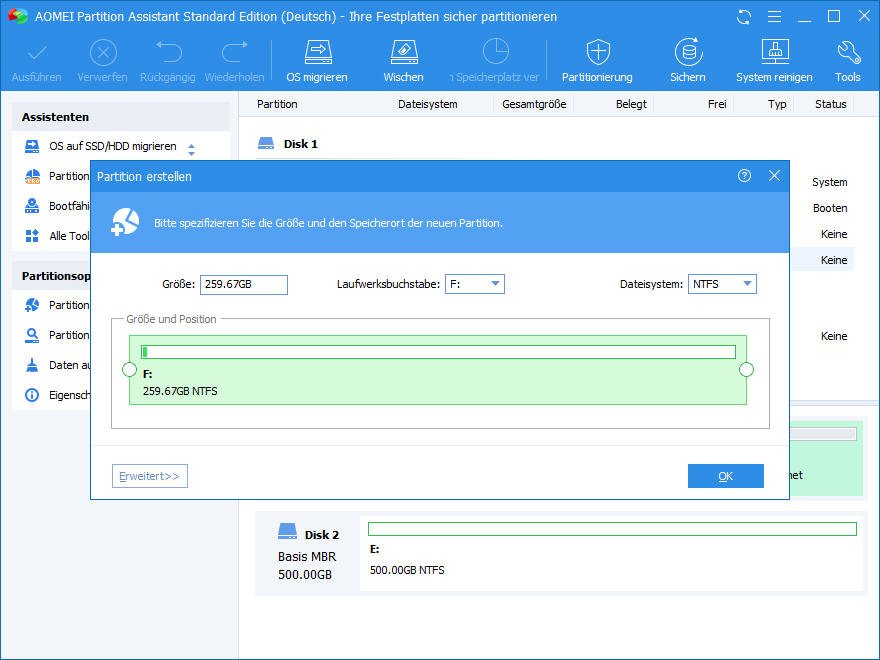Click the OS migrieren toolbar icon
The width and height of the screenshot is (880, 660).
(317, 53)
